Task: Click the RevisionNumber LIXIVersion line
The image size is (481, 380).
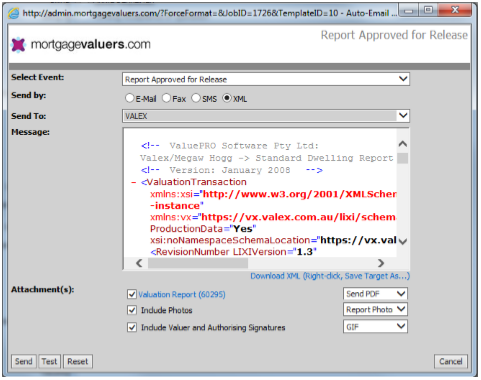Action: [233, 252]
